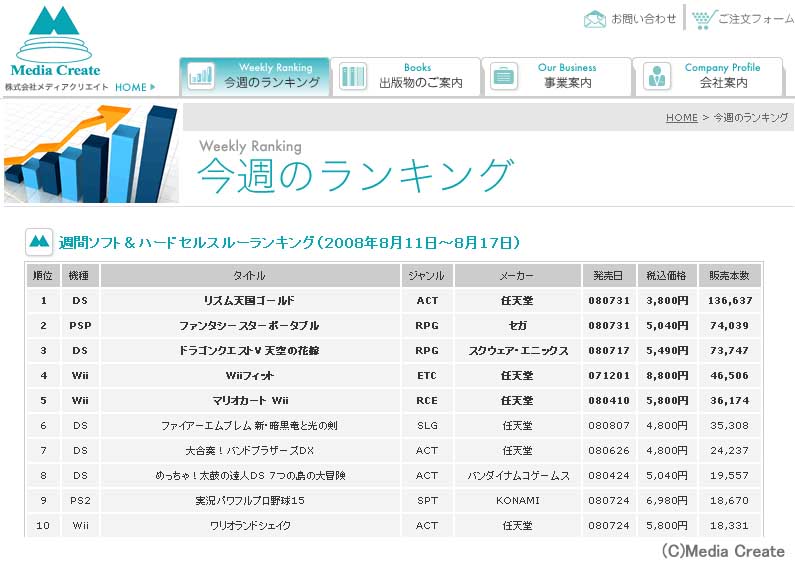Viewport: 795px width, 562px height.
Task: Click price 8,800円 cell
Action: point(667,376)
